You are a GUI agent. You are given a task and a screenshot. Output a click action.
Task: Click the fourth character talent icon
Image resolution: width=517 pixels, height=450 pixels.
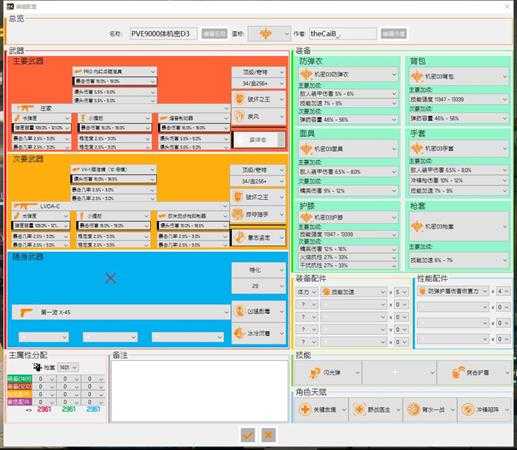[468, 409]
